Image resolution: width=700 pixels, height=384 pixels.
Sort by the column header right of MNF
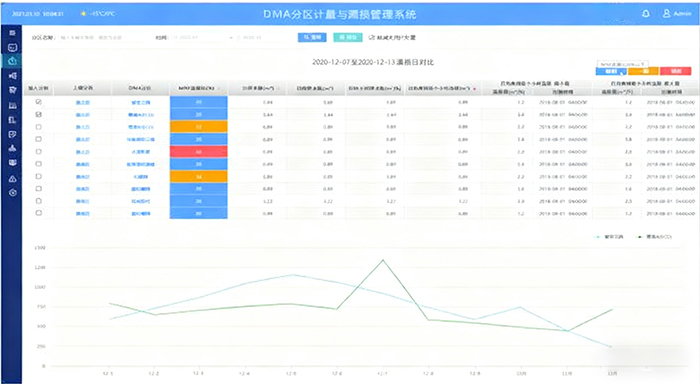click(x=257, y=88)
